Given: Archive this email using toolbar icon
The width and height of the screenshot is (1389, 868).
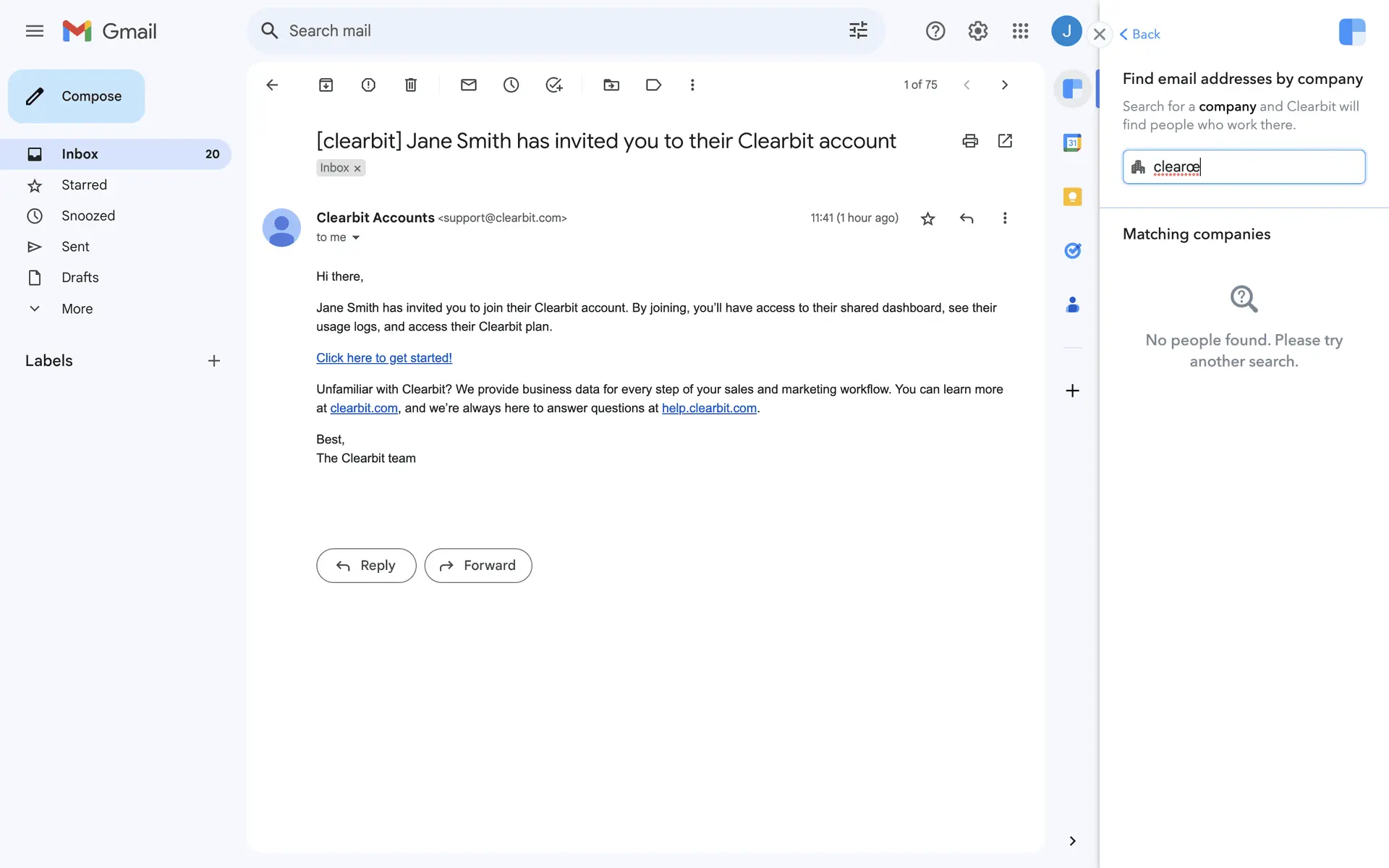Looking at the screenshot, I should click(x=326, y=85).
